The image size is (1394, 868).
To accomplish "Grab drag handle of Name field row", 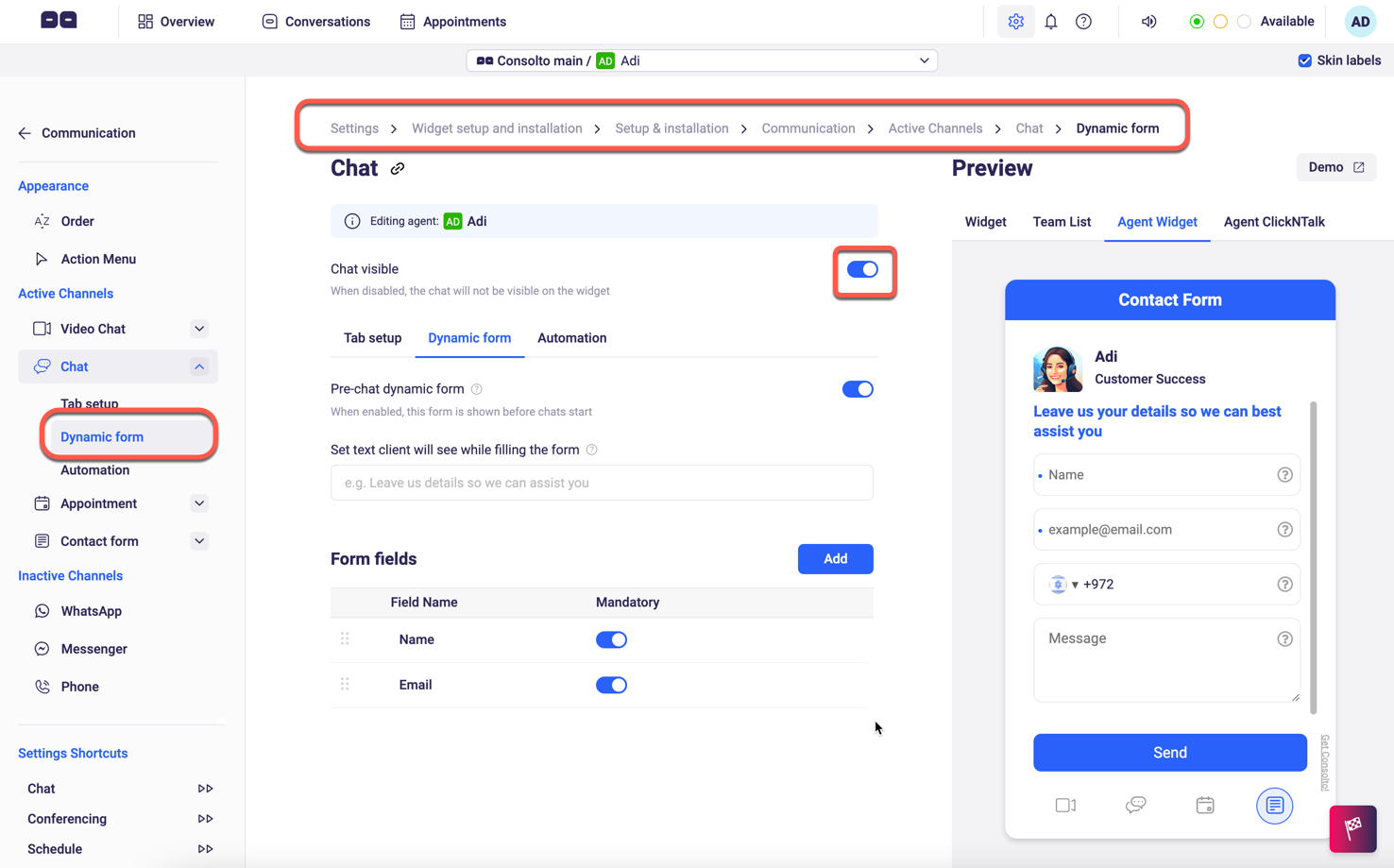I will click(x=345, y=639).
